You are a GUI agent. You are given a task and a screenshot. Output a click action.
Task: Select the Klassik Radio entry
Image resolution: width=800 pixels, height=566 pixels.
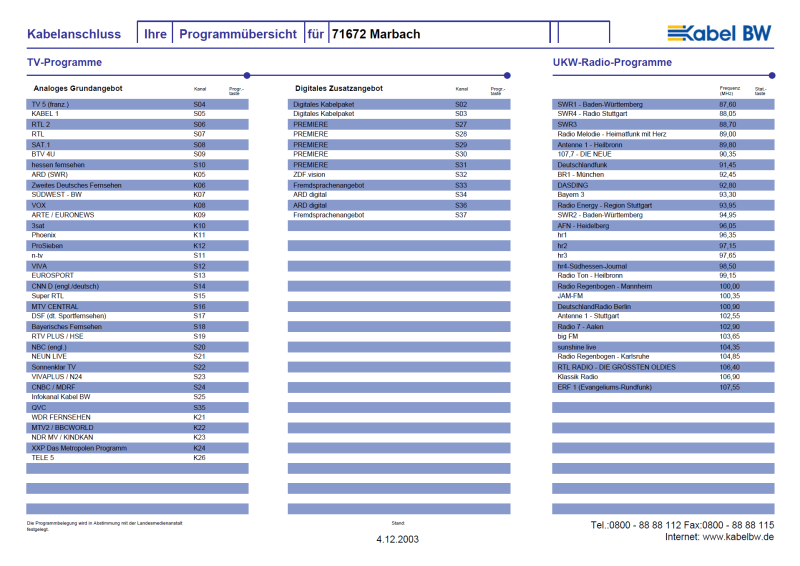(x=578, y=377)
